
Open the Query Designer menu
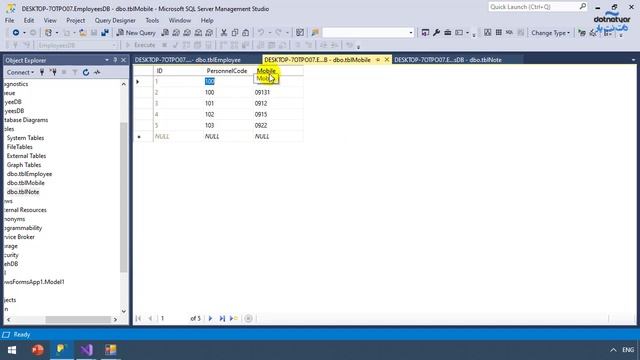[x=115, y=20]
